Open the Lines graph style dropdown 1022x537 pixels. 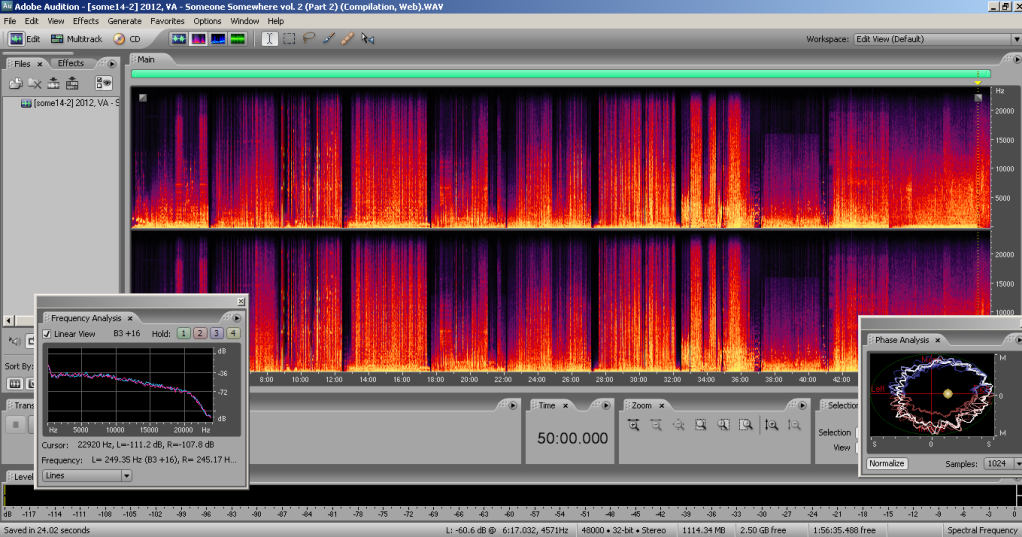tap(86, 476)
